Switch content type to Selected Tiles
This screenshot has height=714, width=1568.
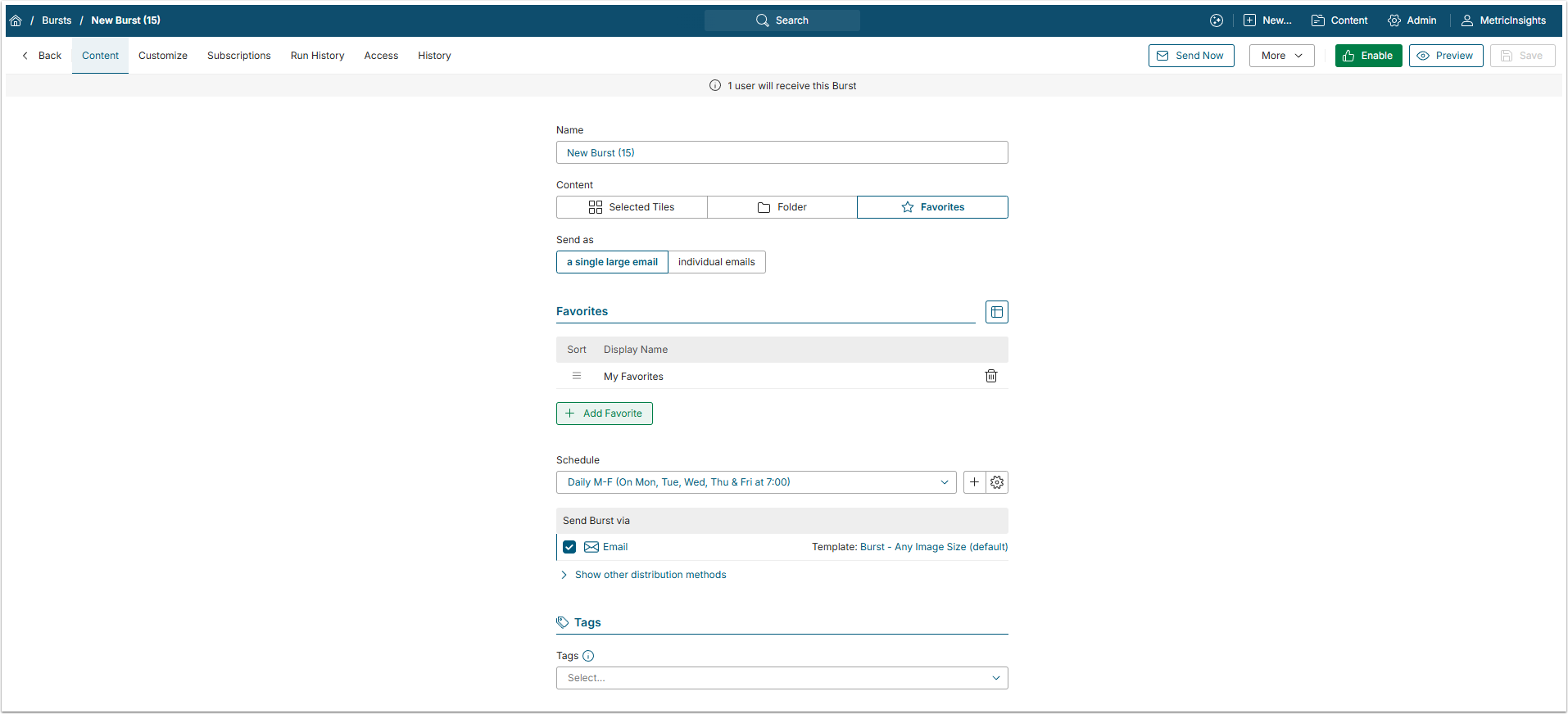631,207
